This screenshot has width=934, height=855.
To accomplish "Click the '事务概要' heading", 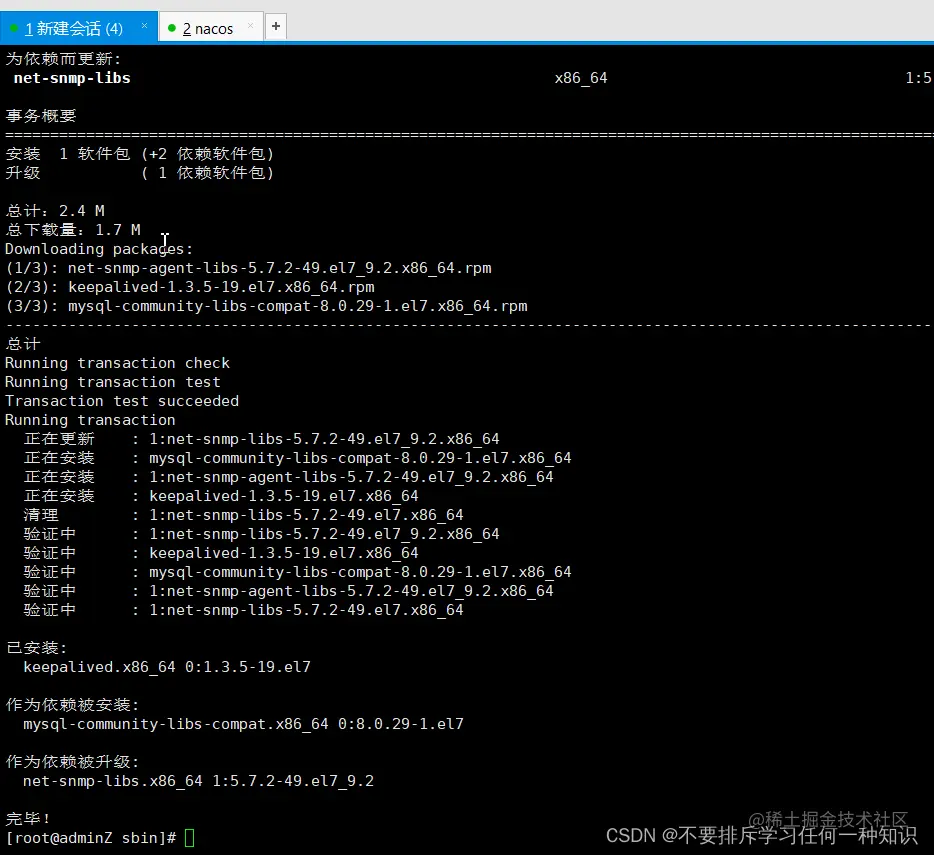I will click(x=41, y=116).
